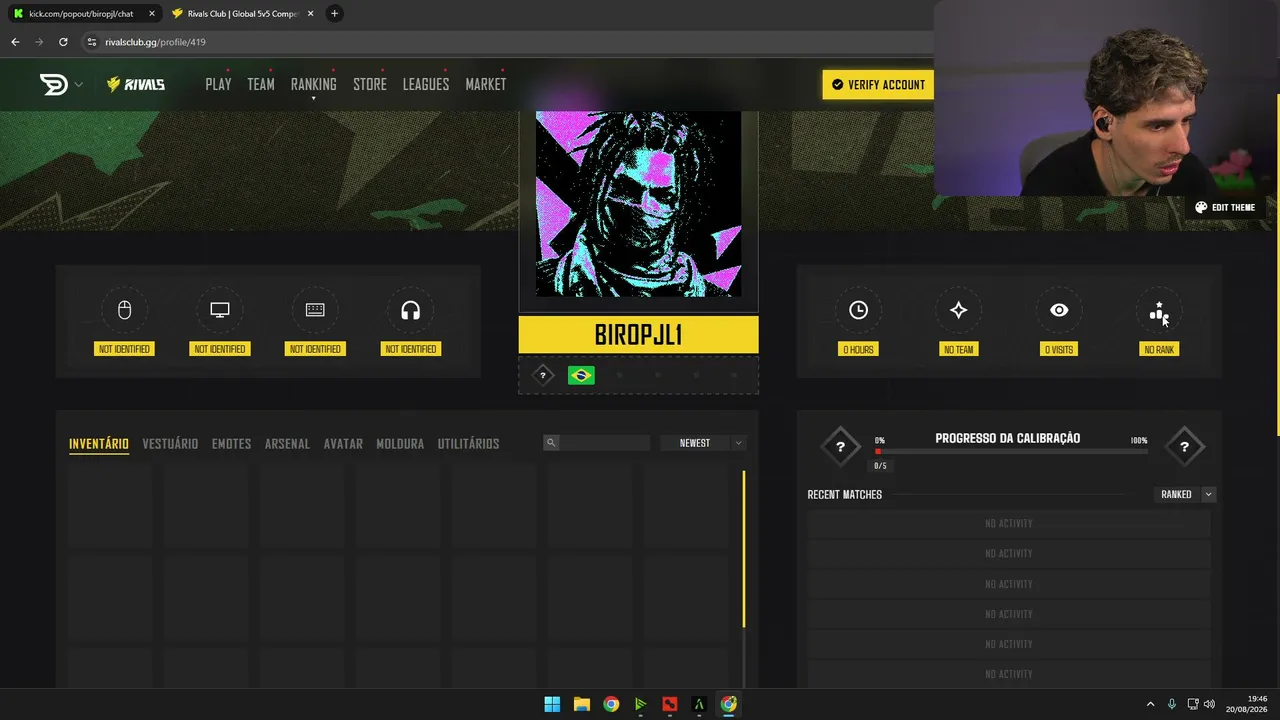
Task: Click the profile avatar image
Action: click(x=638, y=204)
